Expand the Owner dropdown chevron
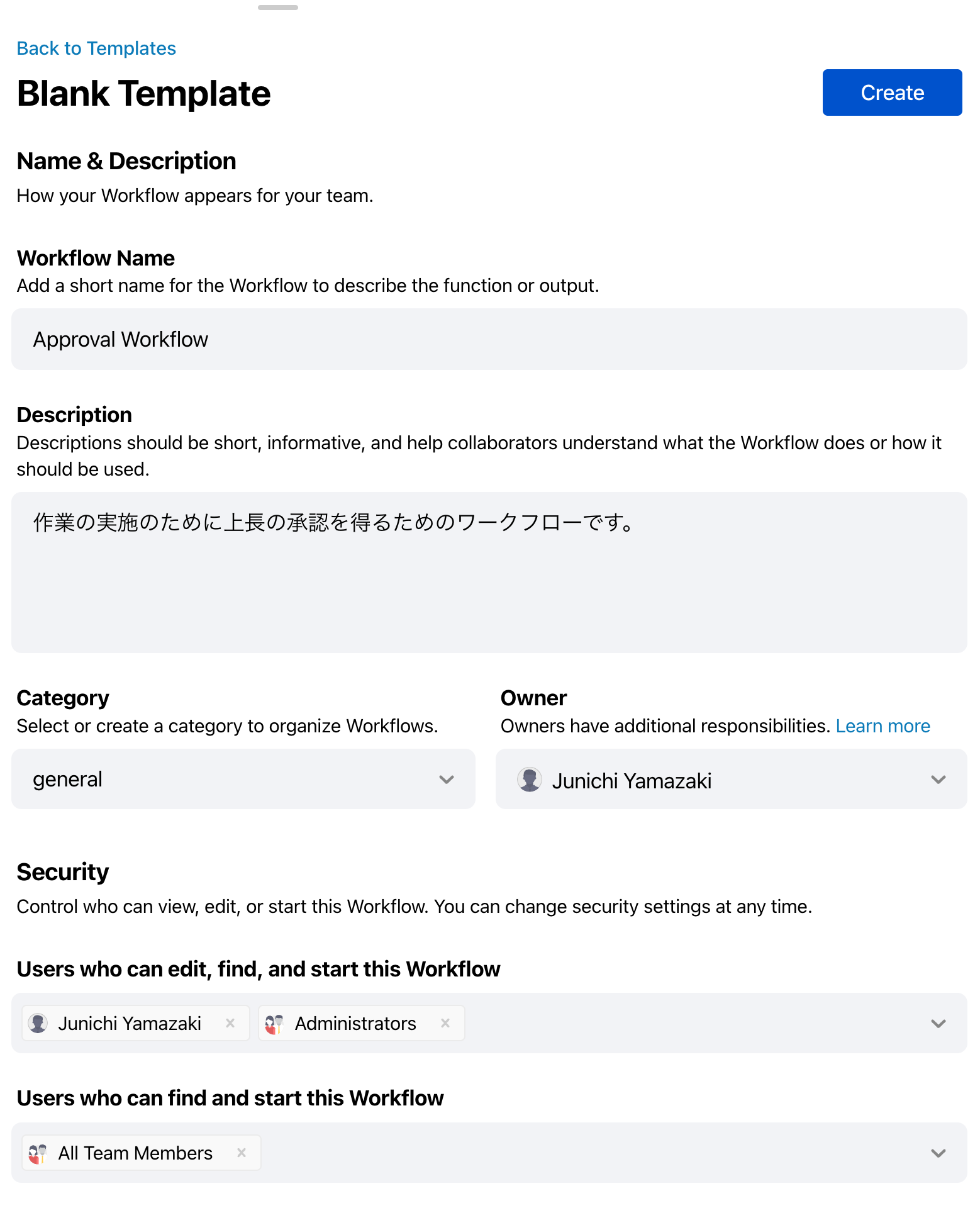The height and width of the screenshot is (1208, 980). coord(938,780)
